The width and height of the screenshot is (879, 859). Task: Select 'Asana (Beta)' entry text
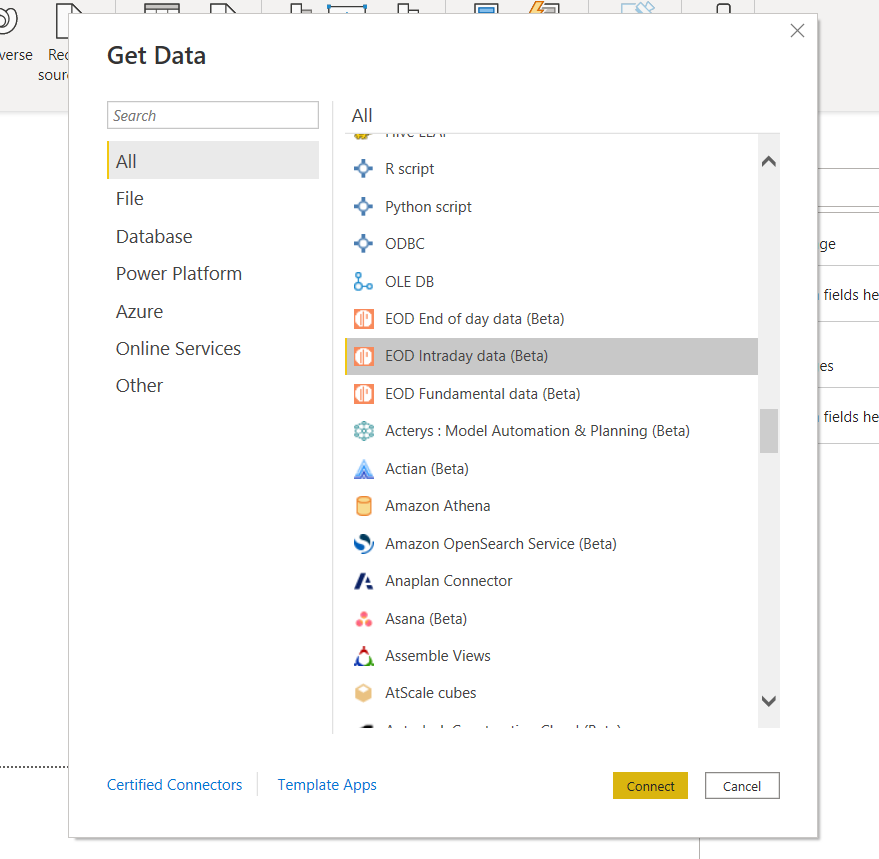(425, 618)
